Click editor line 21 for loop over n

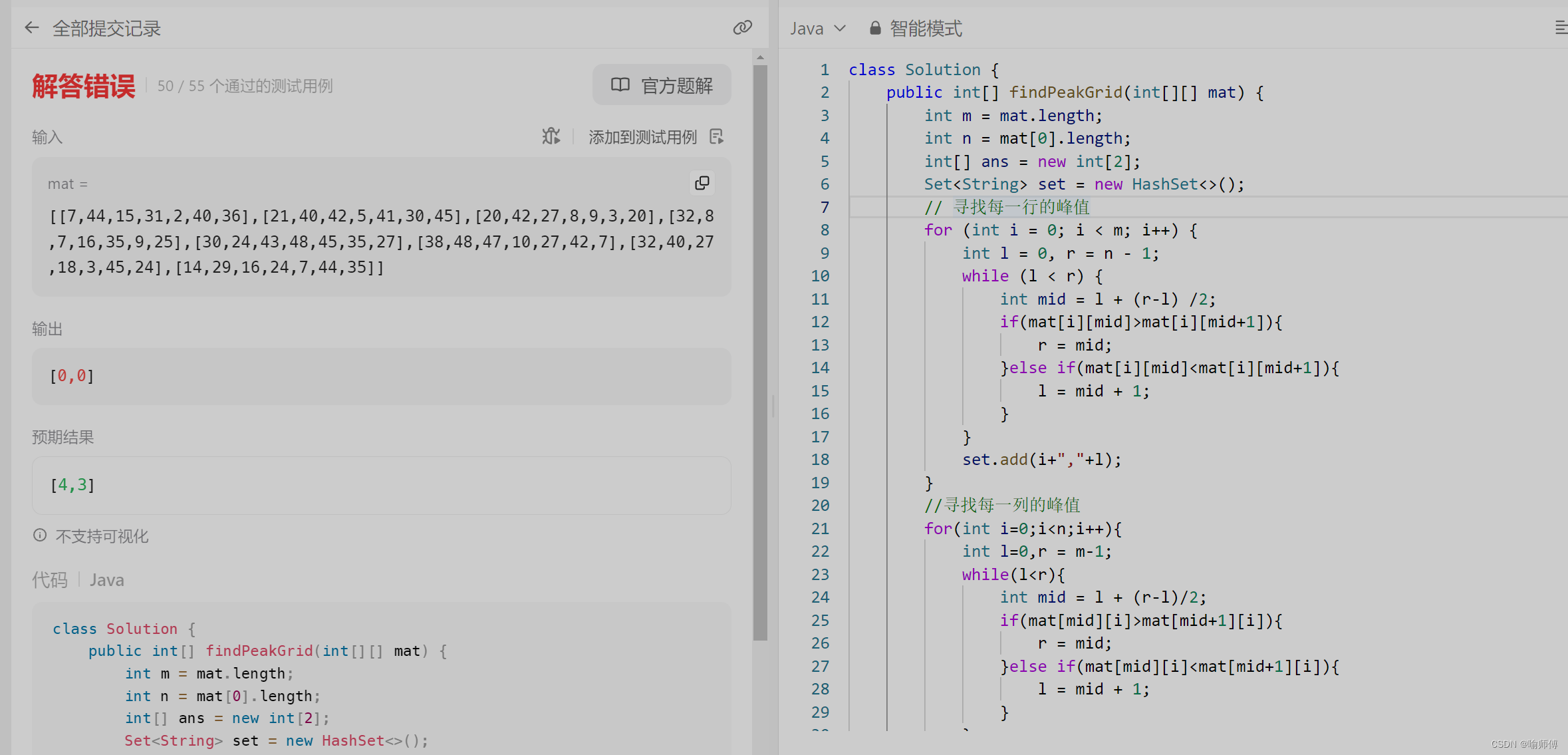1023,529
